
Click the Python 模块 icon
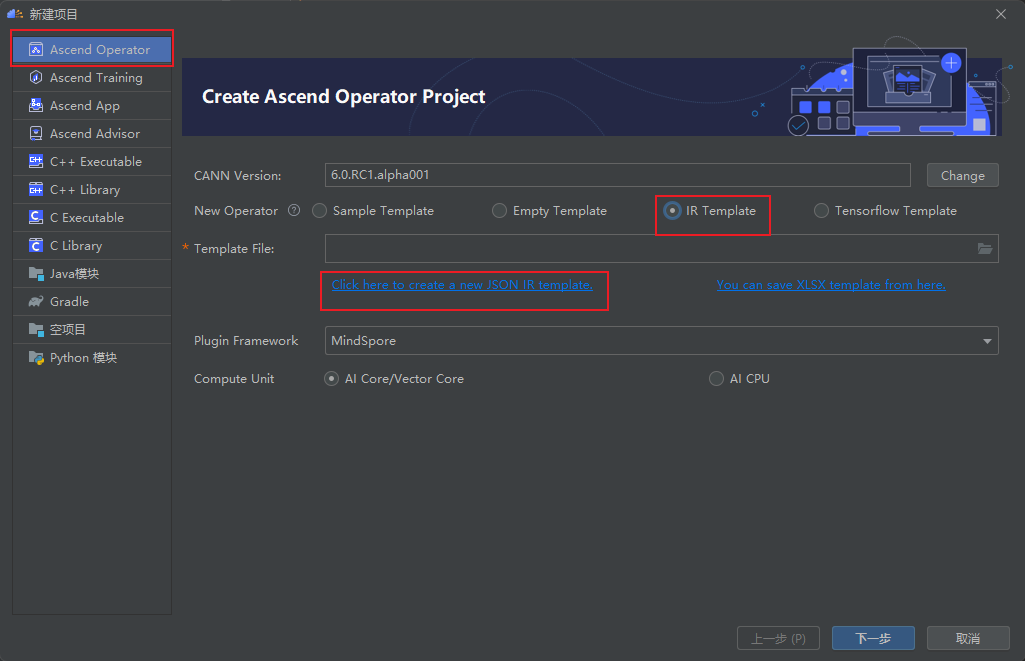tap(36, 358)
